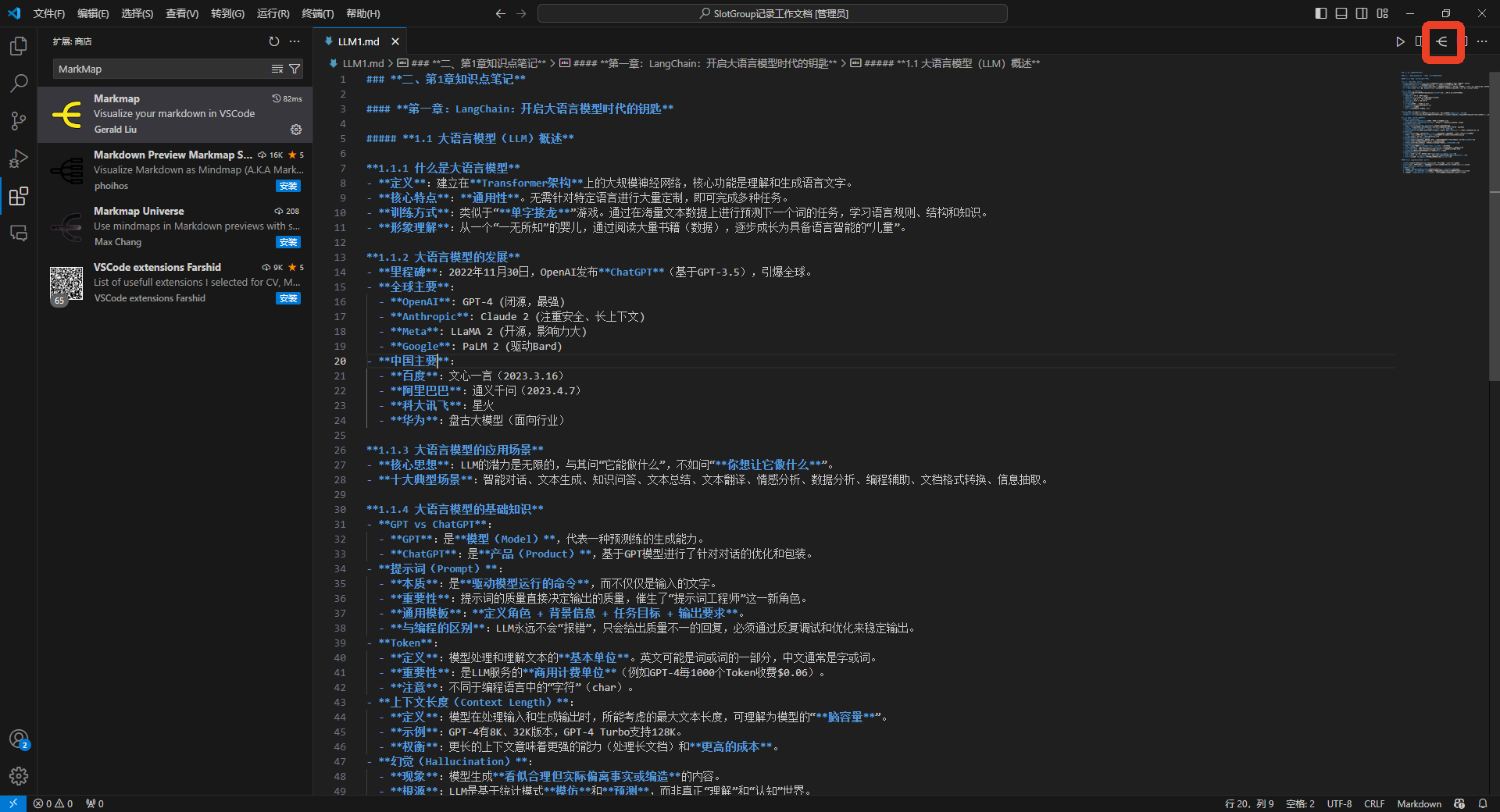This screenshot has height=812, width=1500.
Task: Open Markmap preview from editor title bar
Action: (1443, 42)
